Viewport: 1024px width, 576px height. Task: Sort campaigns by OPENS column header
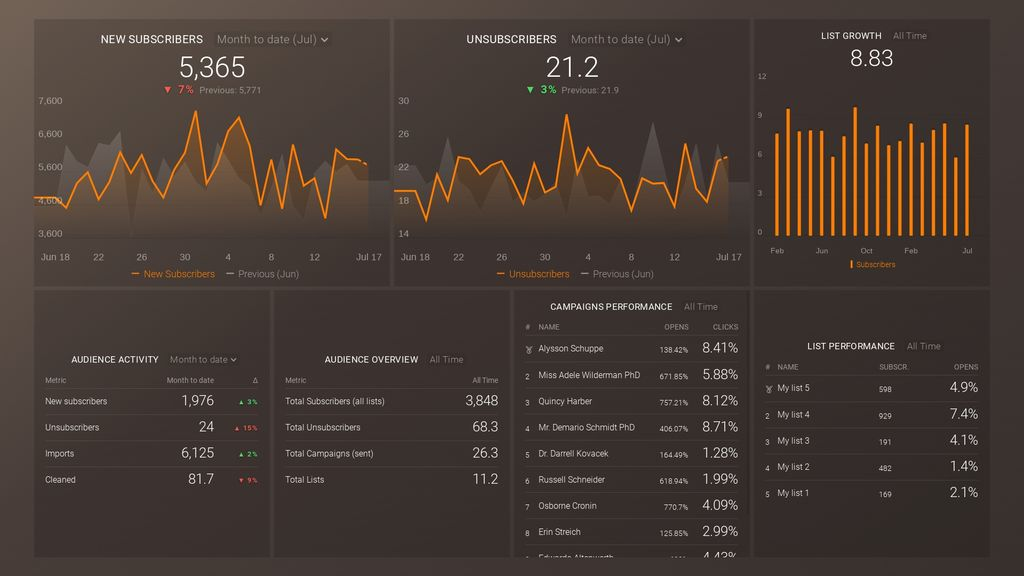pos(676,327)
